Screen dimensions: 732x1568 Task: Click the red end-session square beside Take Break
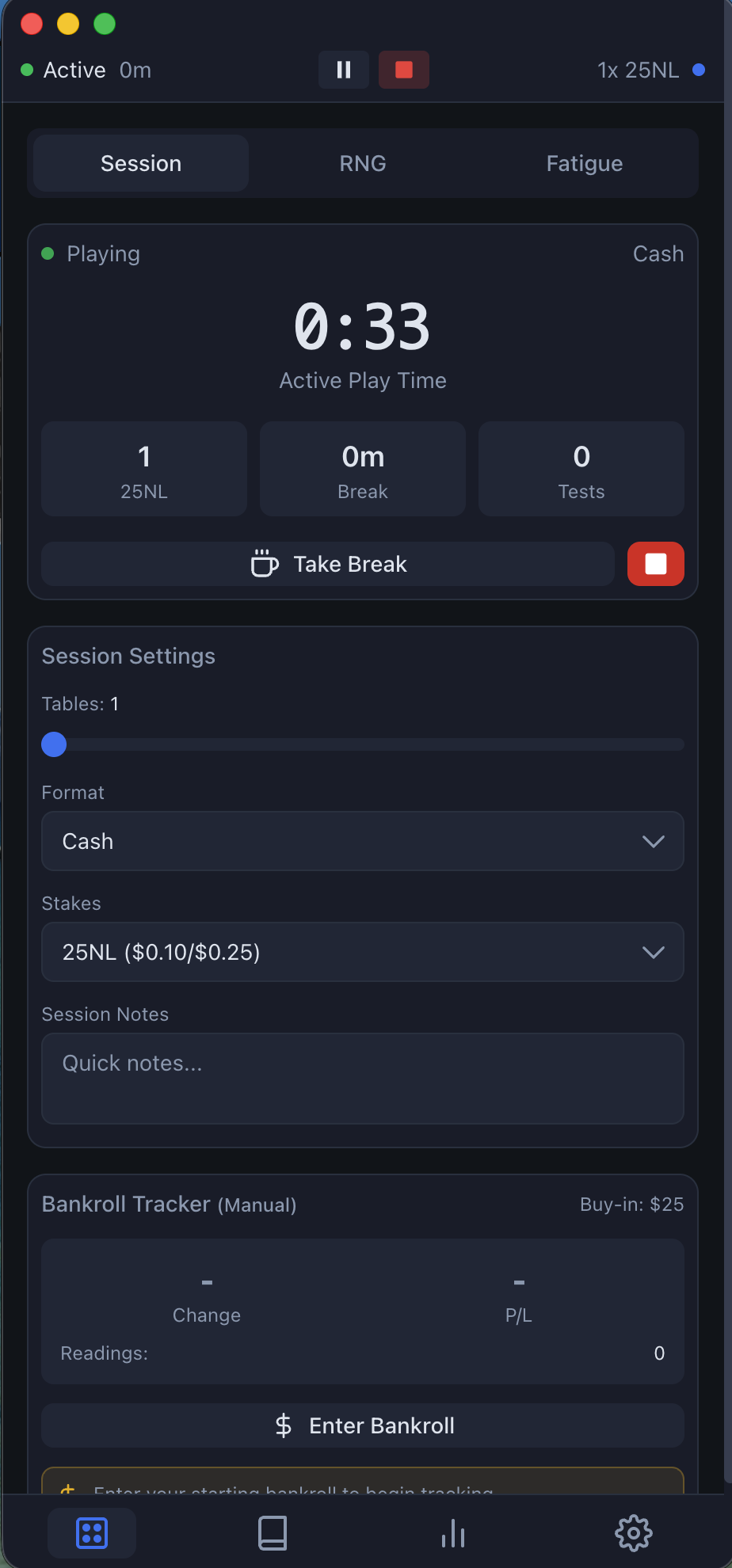point(655,564)
